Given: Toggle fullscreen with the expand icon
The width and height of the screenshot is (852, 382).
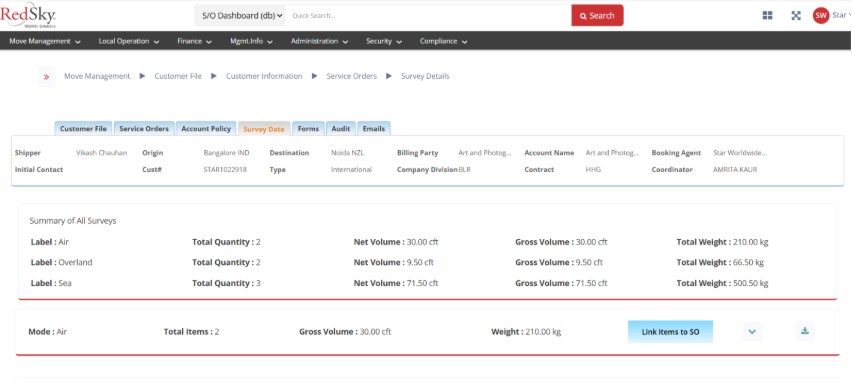Looking at the screenshot, I should [796, 16].
